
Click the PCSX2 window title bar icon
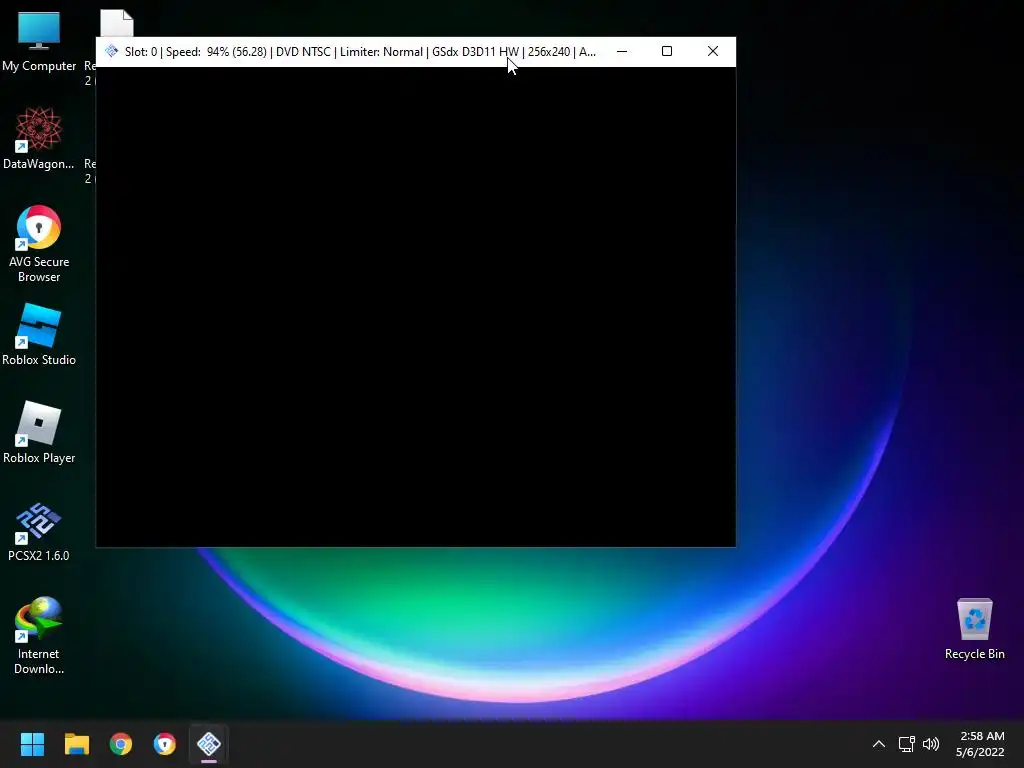[x=112, y=51]
